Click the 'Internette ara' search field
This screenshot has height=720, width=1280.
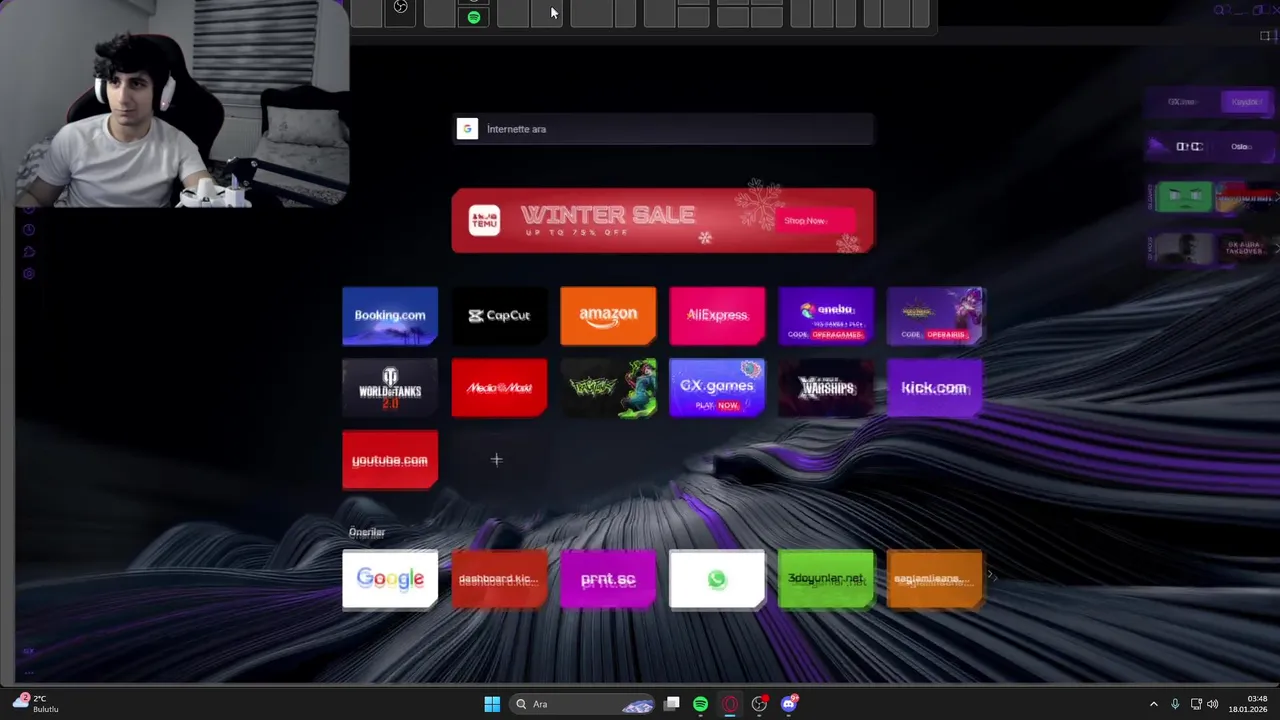[663, 129]
